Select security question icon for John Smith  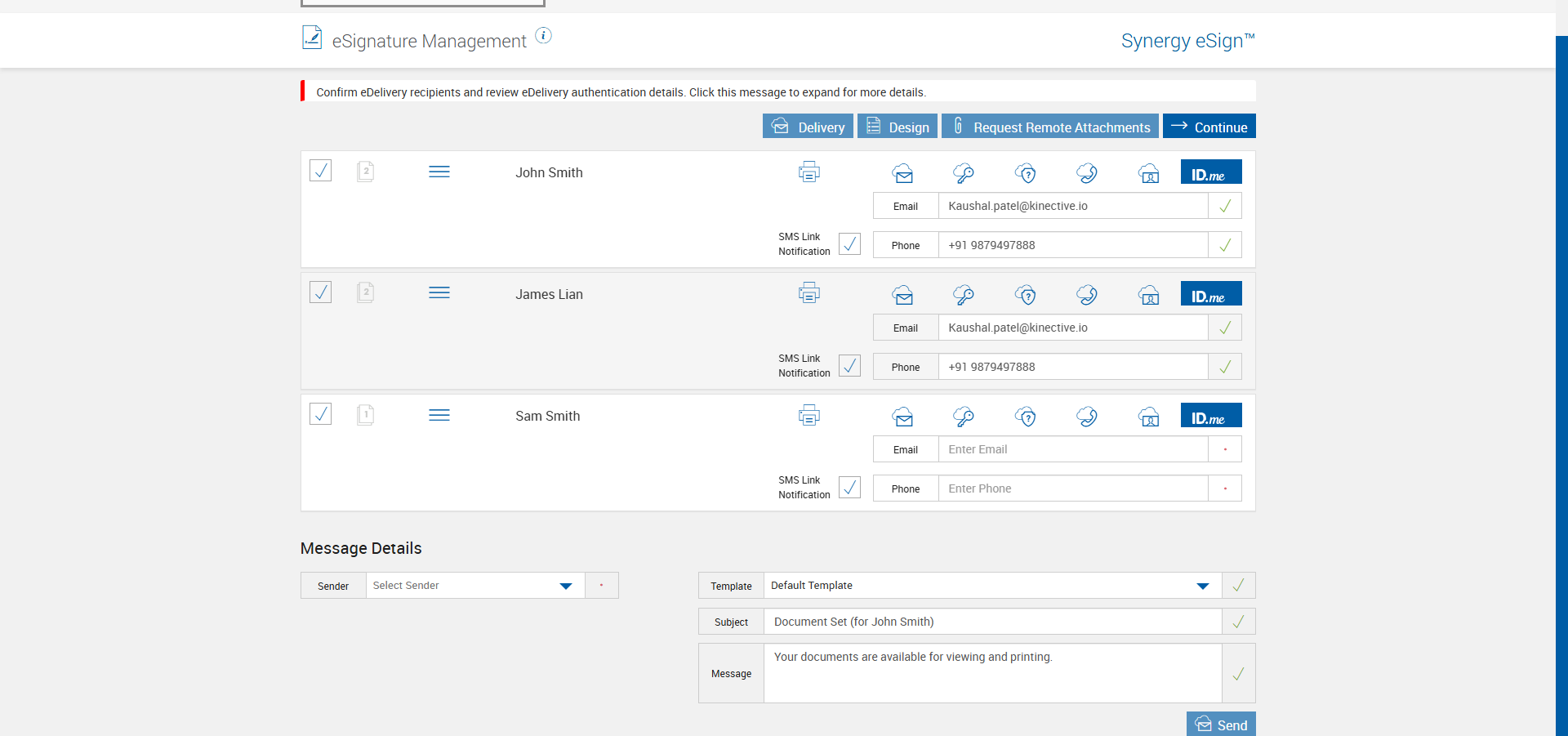coord(1026,173)
